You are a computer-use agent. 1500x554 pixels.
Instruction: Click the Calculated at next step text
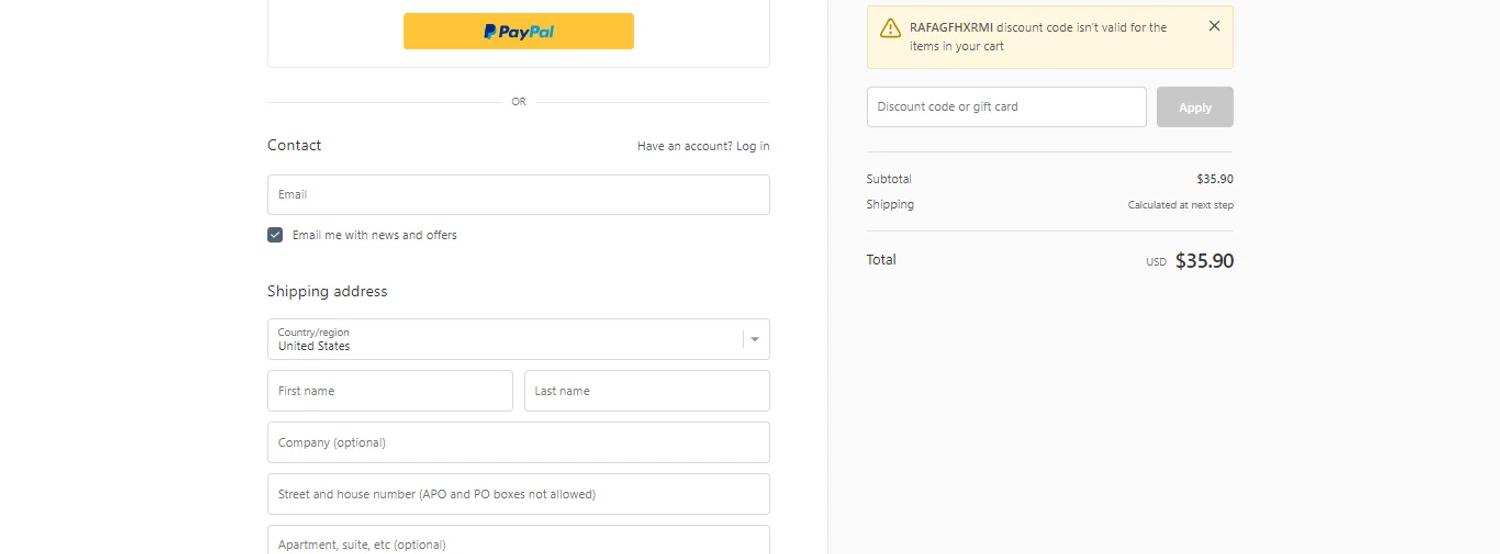click(x=1180, y=205)
